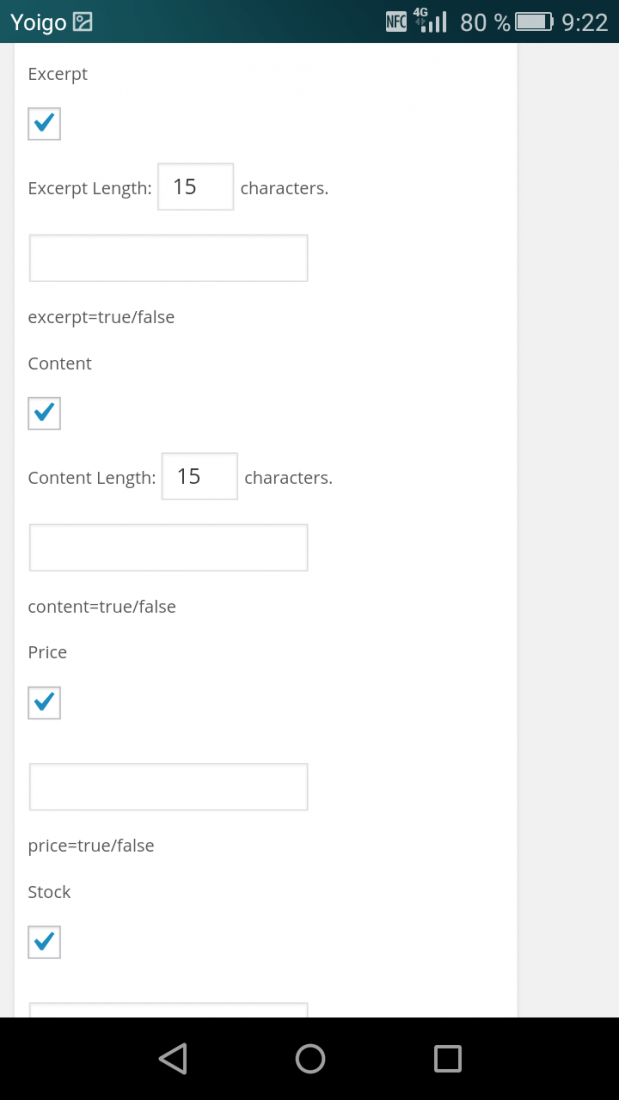Toggle the Stock checkbox
Image resolution: width=619 pixels, height=1100 pixels.
pyautogui.click(x=44, y=941)
